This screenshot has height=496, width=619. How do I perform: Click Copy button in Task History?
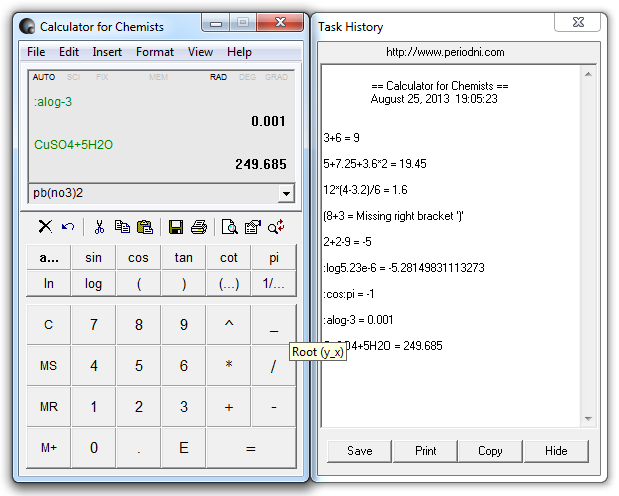(x=490, y=451)
